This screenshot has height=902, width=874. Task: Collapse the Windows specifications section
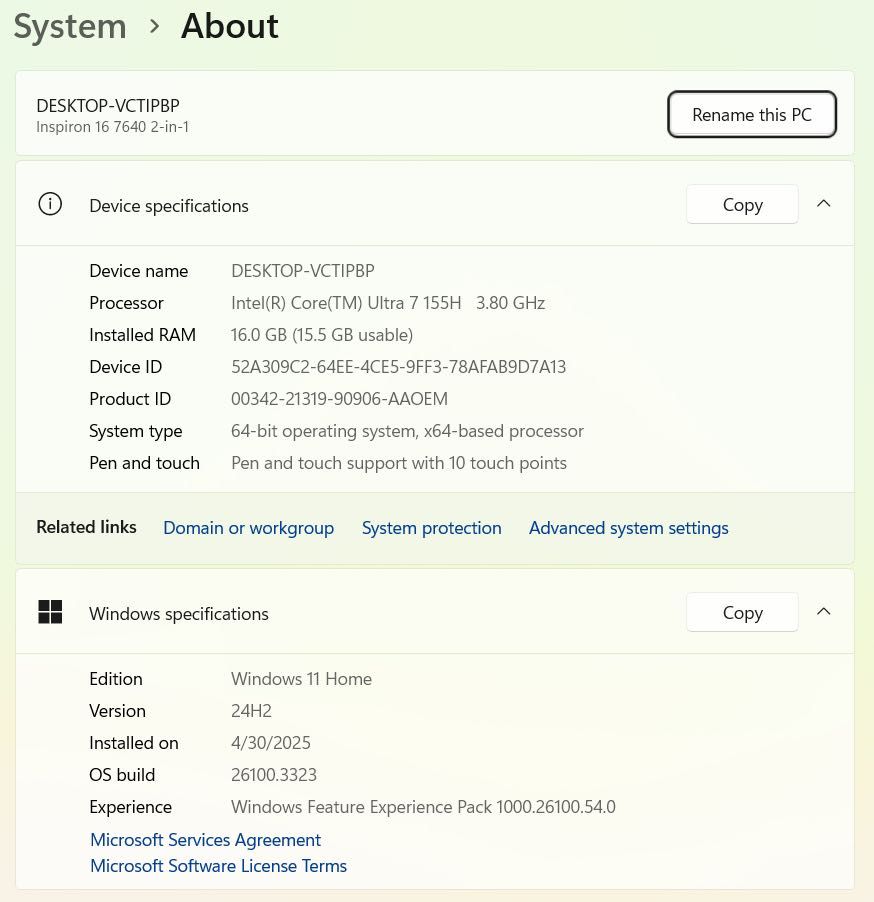coord(823,611)
